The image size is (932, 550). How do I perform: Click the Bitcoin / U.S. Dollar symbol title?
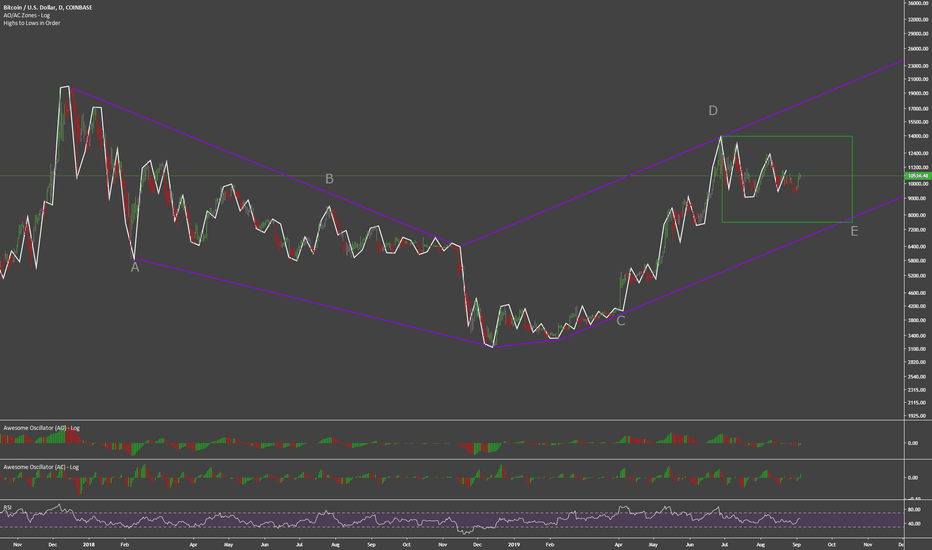48,8
